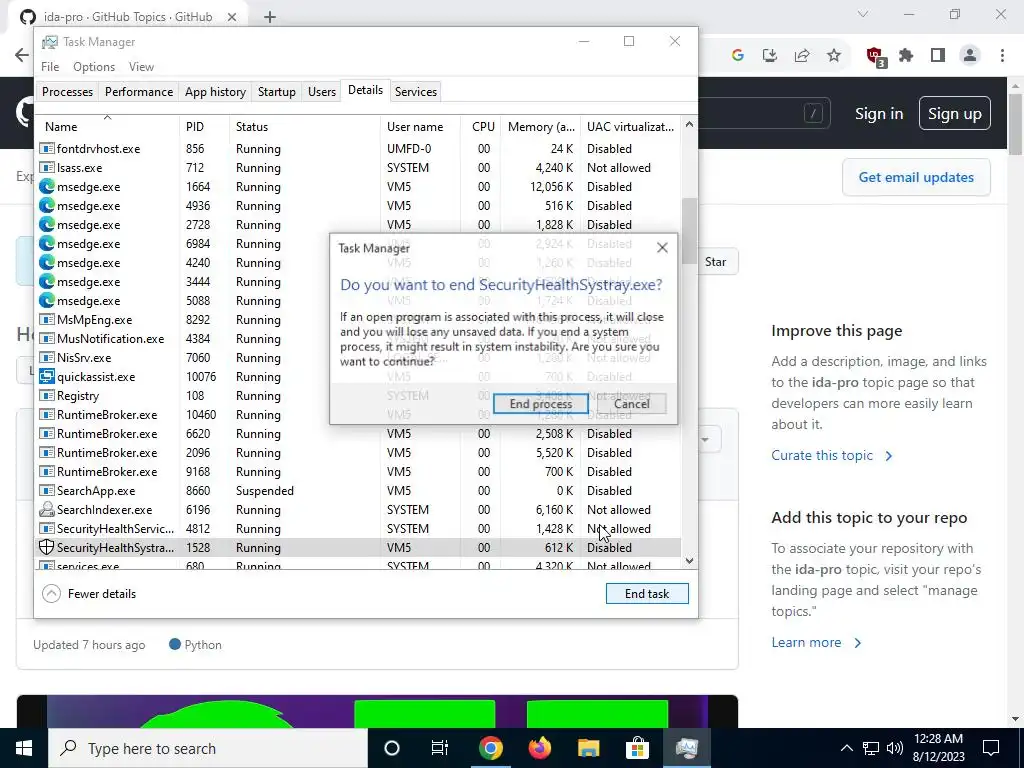Open the Learn more link
1024x768 pixels.
click(x=816, y=643)
